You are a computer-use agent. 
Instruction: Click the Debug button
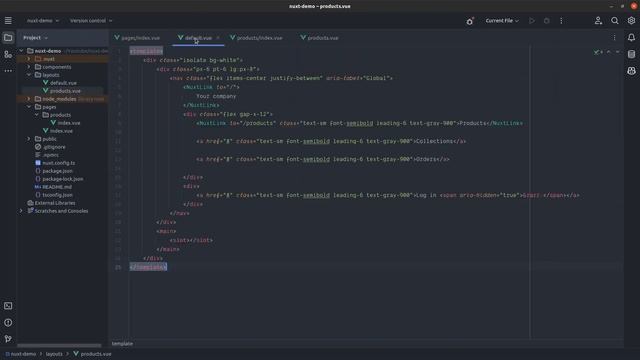547,20
